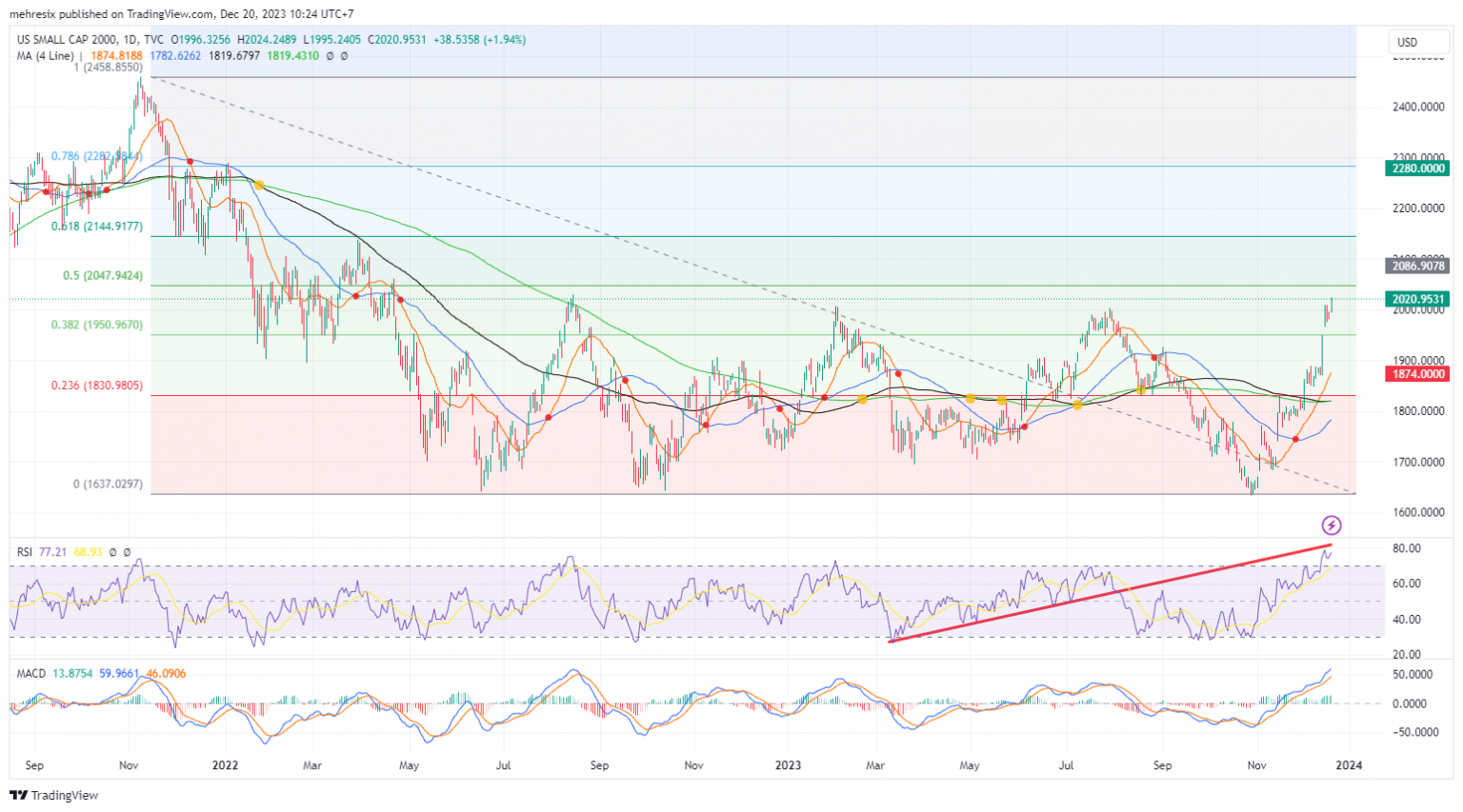
Task: Click the green 2280.0000 price label
Action: coord(1417,168)
